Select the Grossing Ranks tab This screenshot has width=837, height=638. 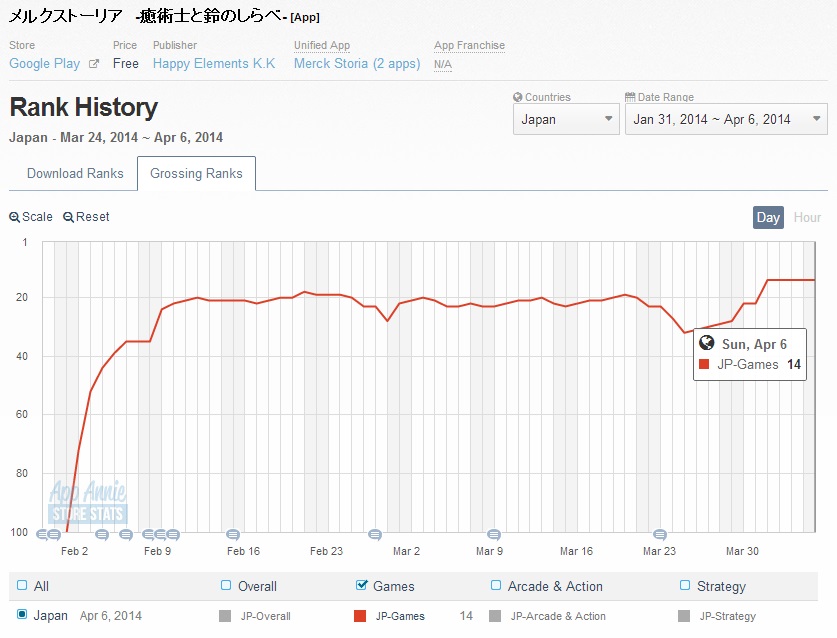(x=196, y=173)
